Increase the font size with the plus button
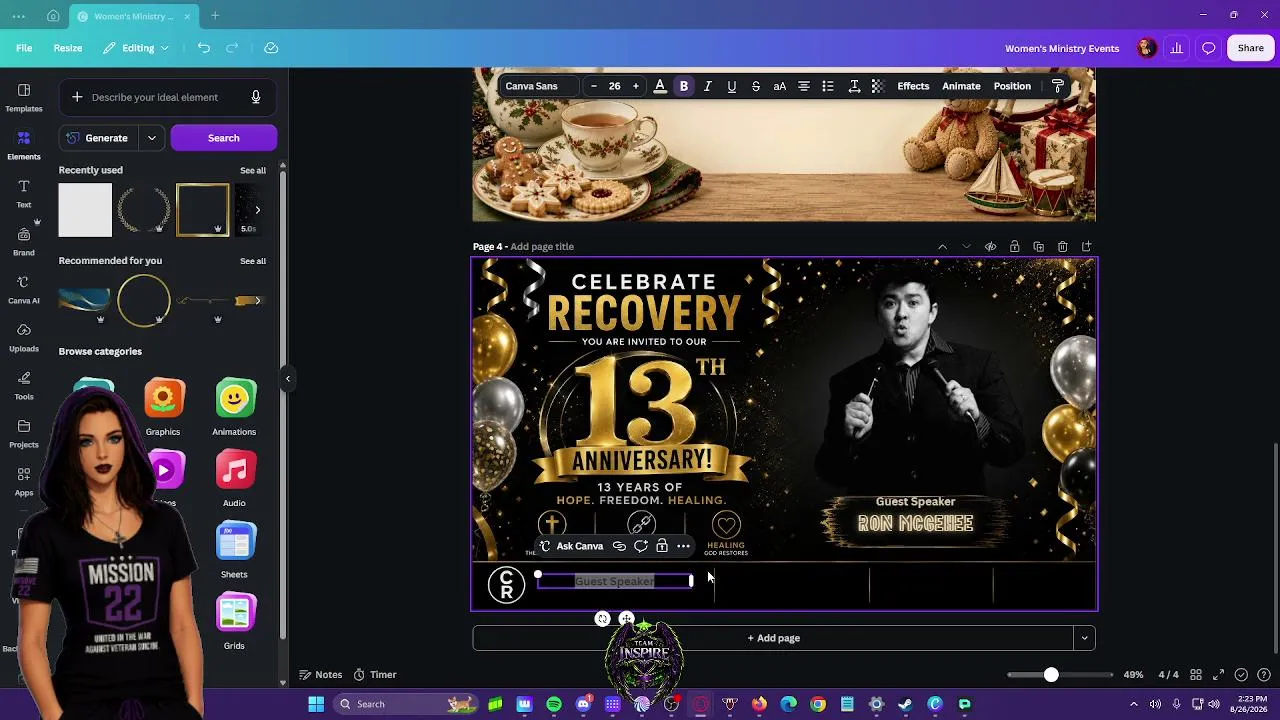Viewport: 1280px width, 720px height. point(635,86)
